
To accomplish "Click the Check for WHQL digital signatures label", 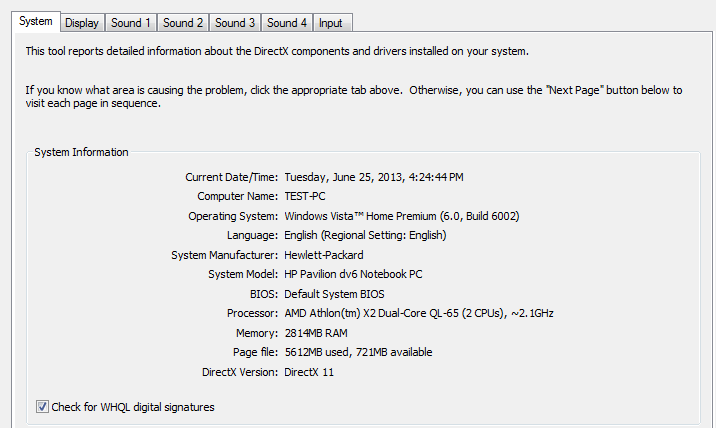I will [x=133, y=407].
